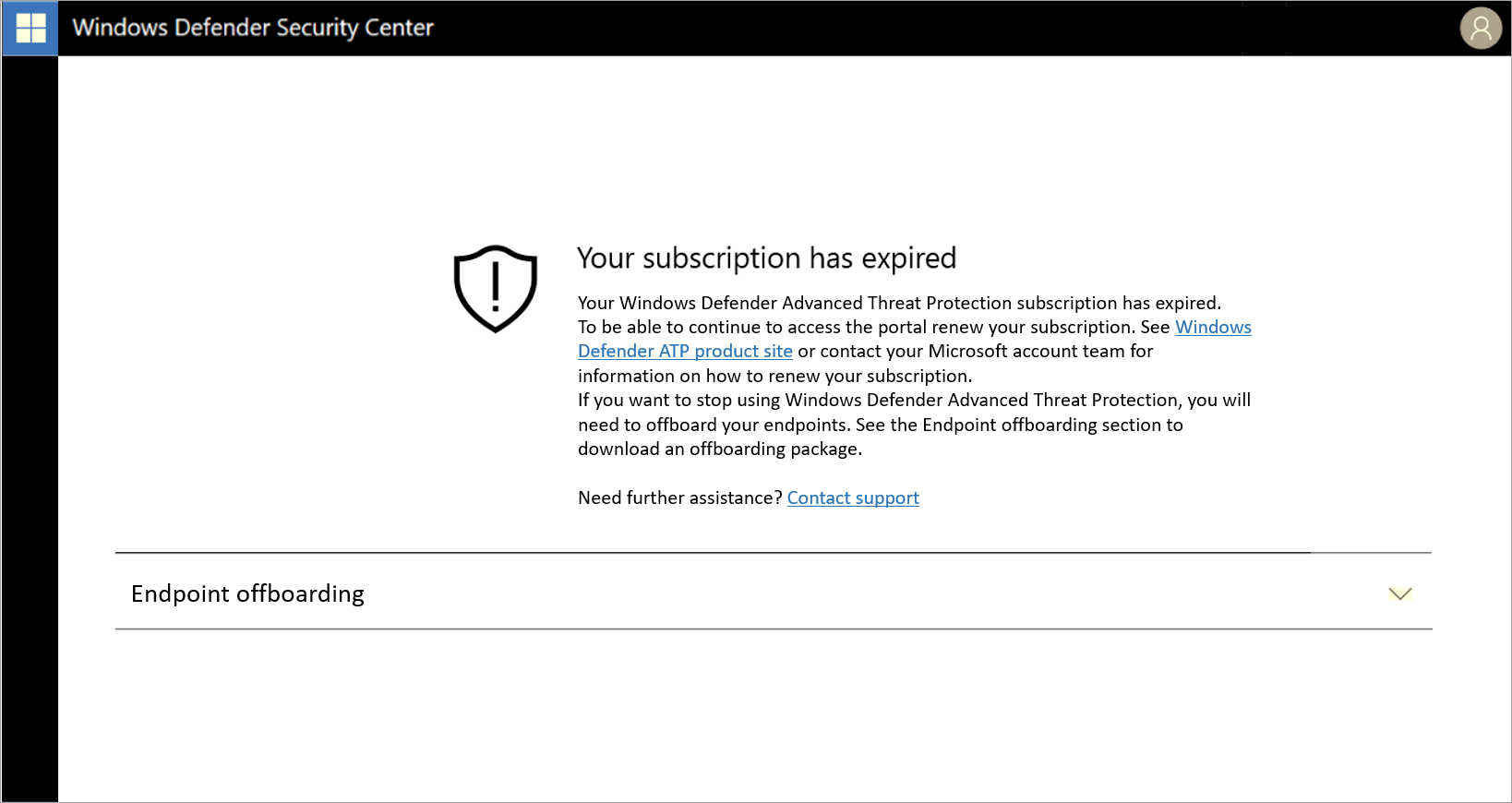This screenshot has height=803, width=1512.
Task: Click the Need further assistance? text
Action: [x=679, y=498]
